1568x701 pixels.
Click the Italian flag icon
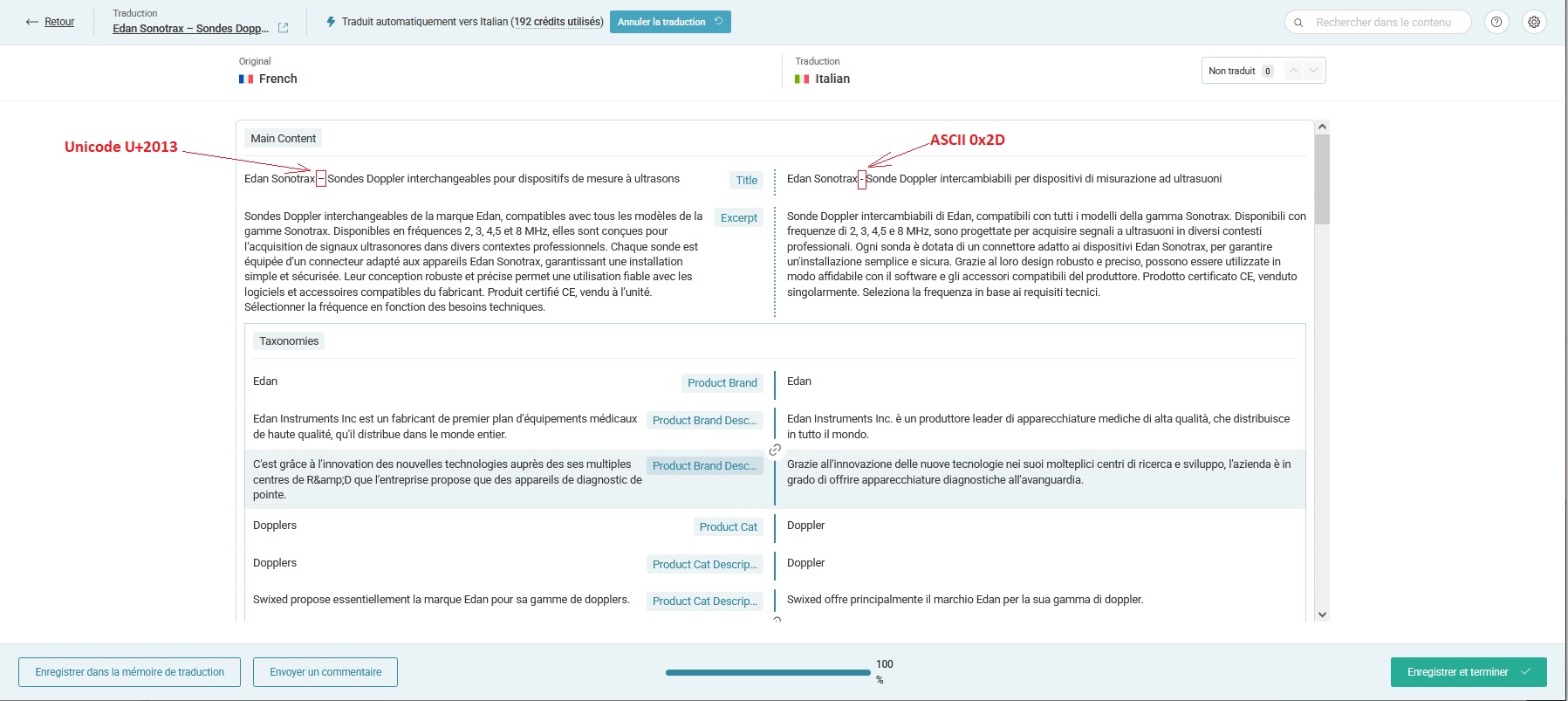point(802,79)
